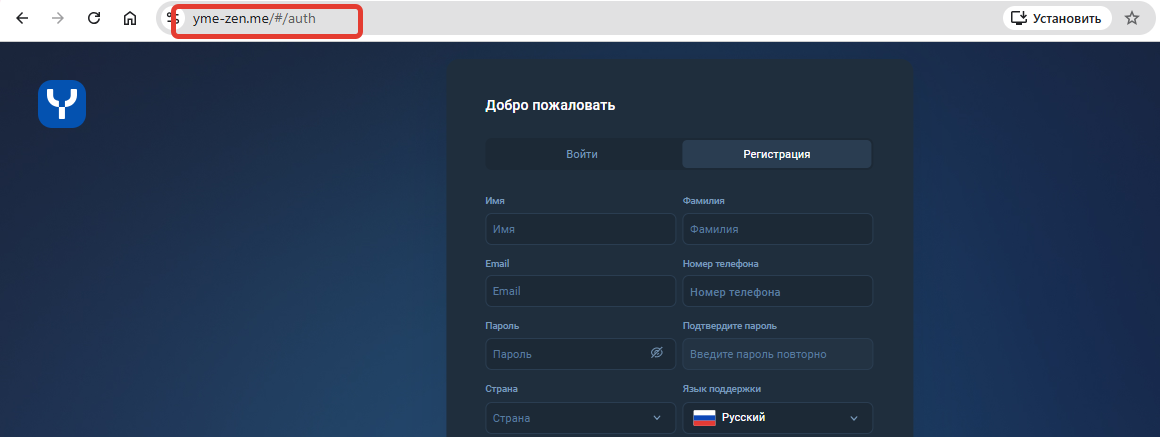1160x437 pixels.
Task: Open the browser home page icon
Action: pos(129,18)
